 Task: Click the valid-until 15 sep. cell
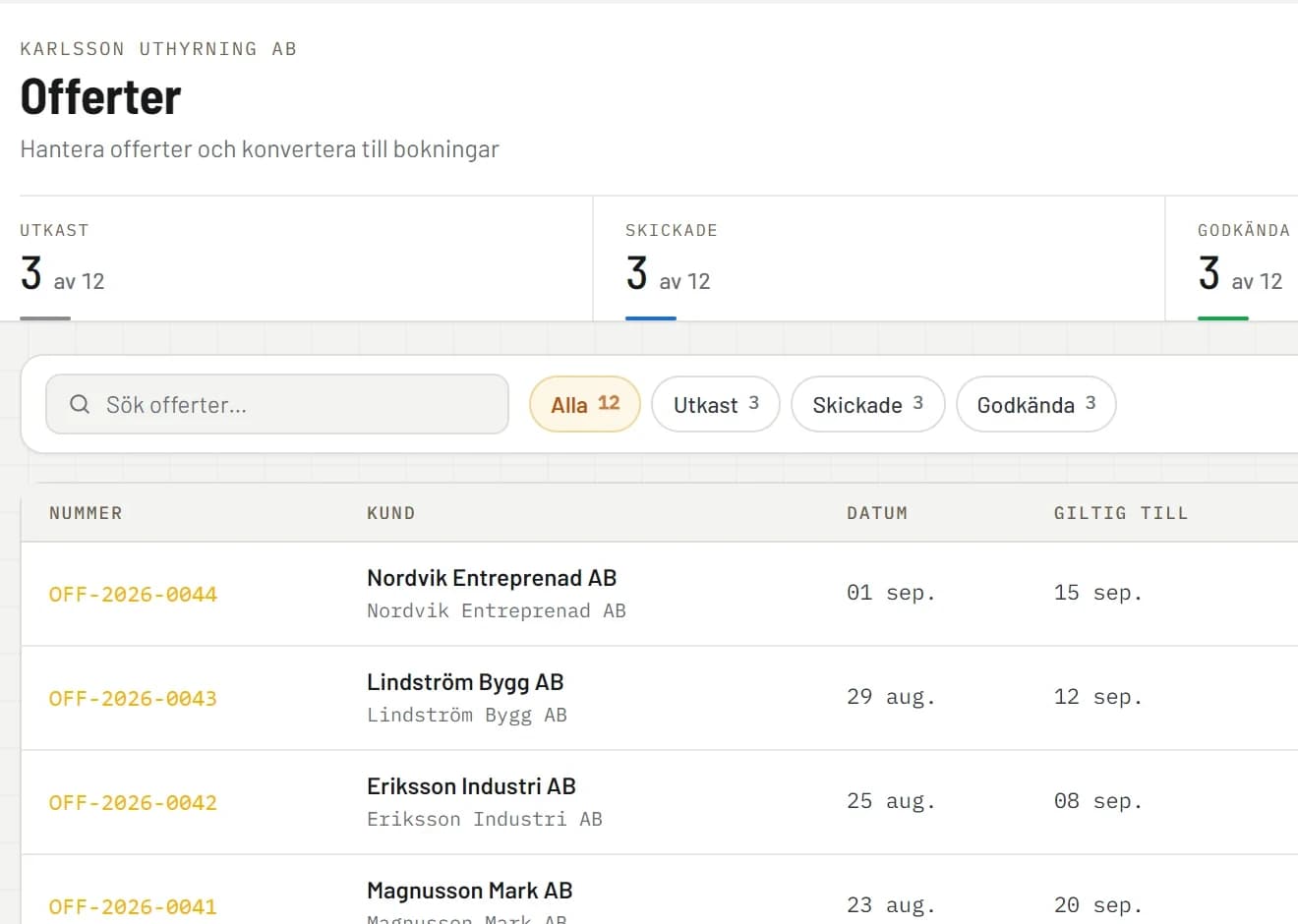(1098, 593)
